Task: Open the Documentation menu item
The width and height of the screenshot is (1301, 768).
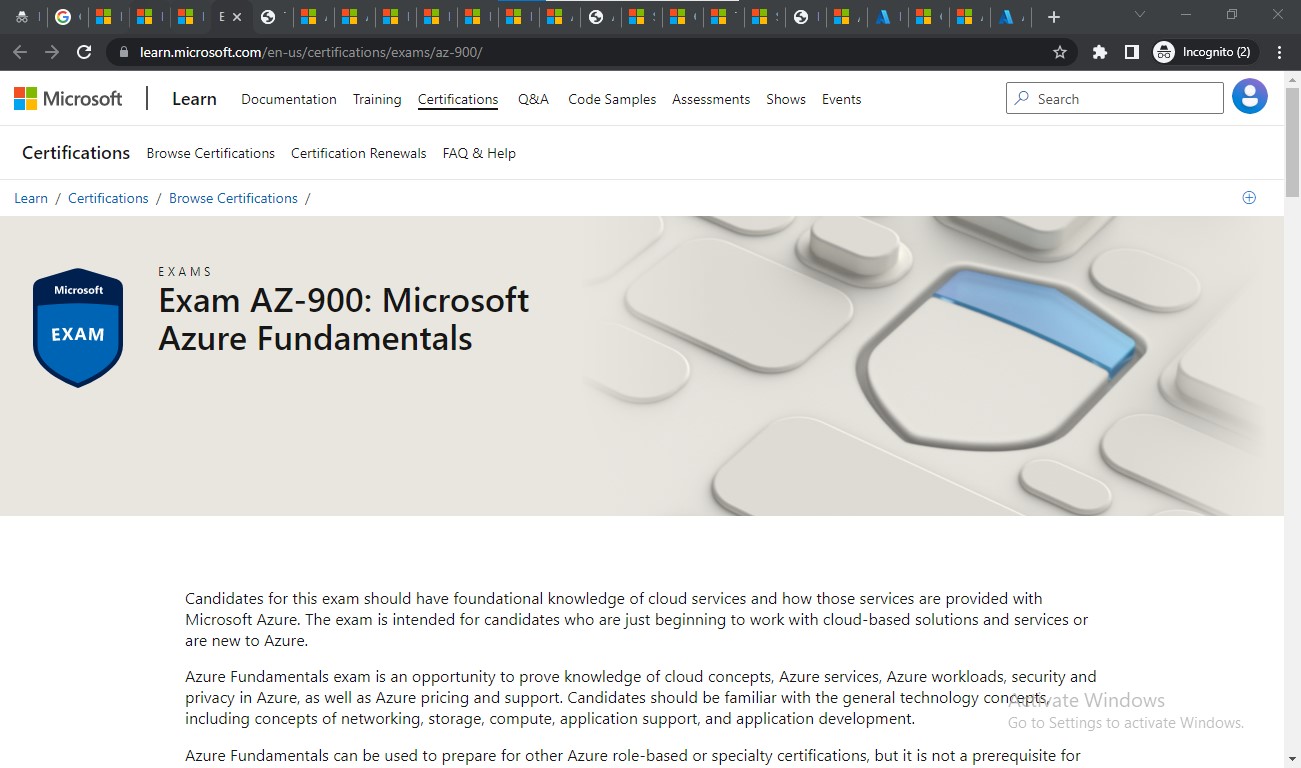Action: [288, 99]
